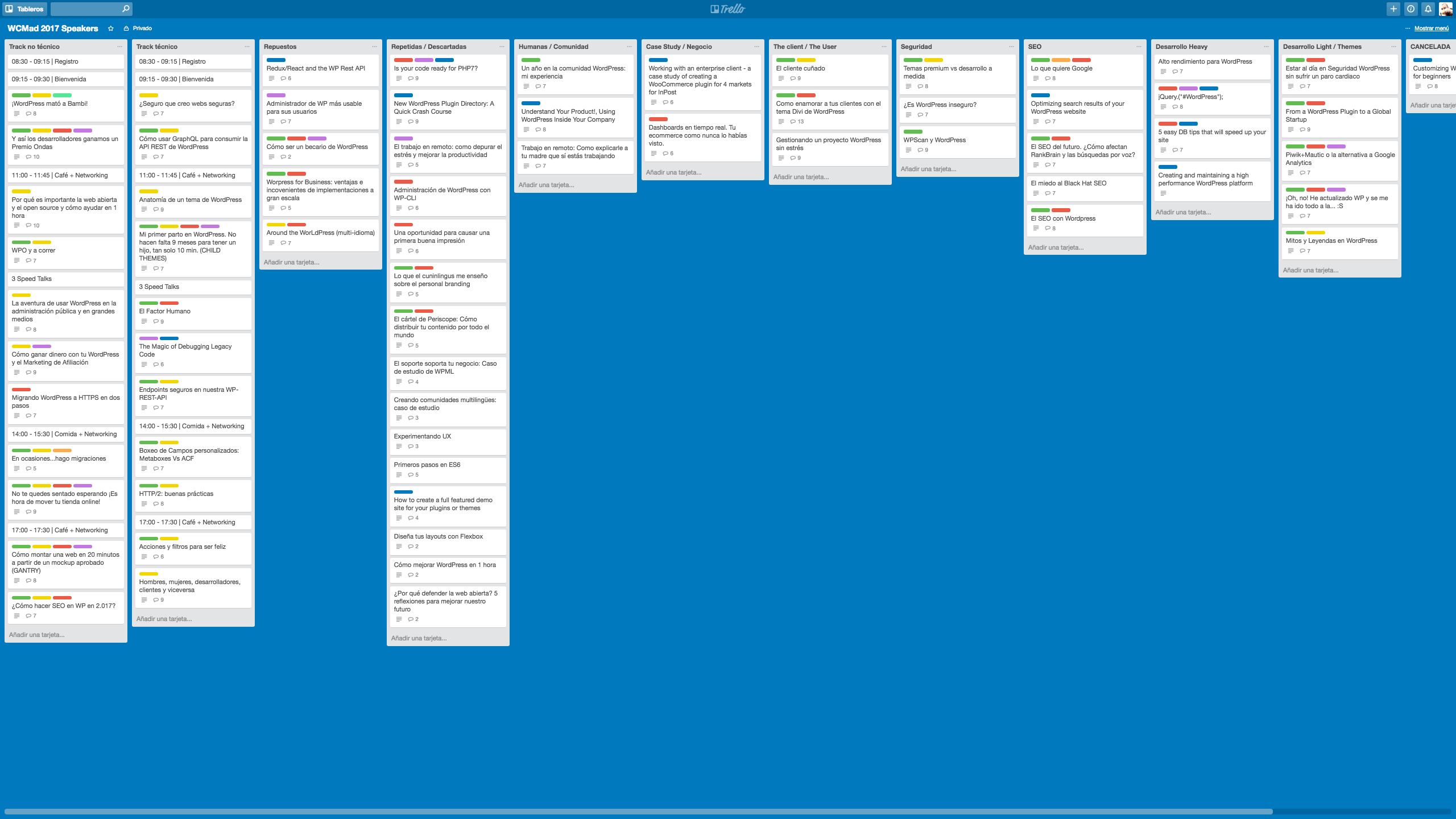Click Añadir una tarjeta in Seguridad list
The image size is (1456, 819).
(928, 169)
